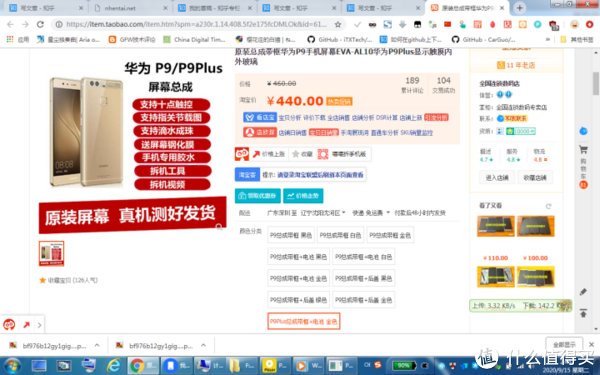Viewport: 600px width, 375px height.
Task: Click the pencil feedback icon in sidebar
Action: pyautogui.click(x=583, y=292)
